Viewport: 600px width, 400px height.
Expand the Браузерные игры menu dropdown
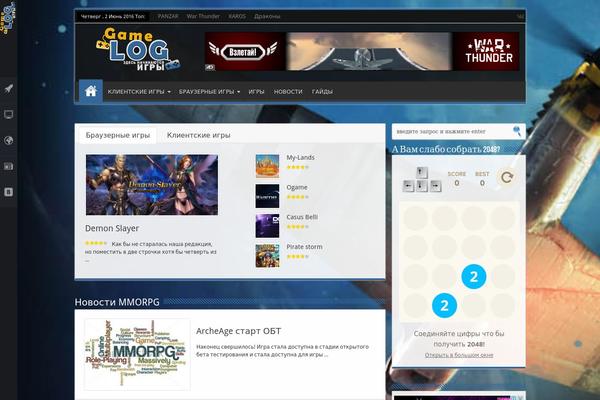pyautogui.click(x=210, y=92)
